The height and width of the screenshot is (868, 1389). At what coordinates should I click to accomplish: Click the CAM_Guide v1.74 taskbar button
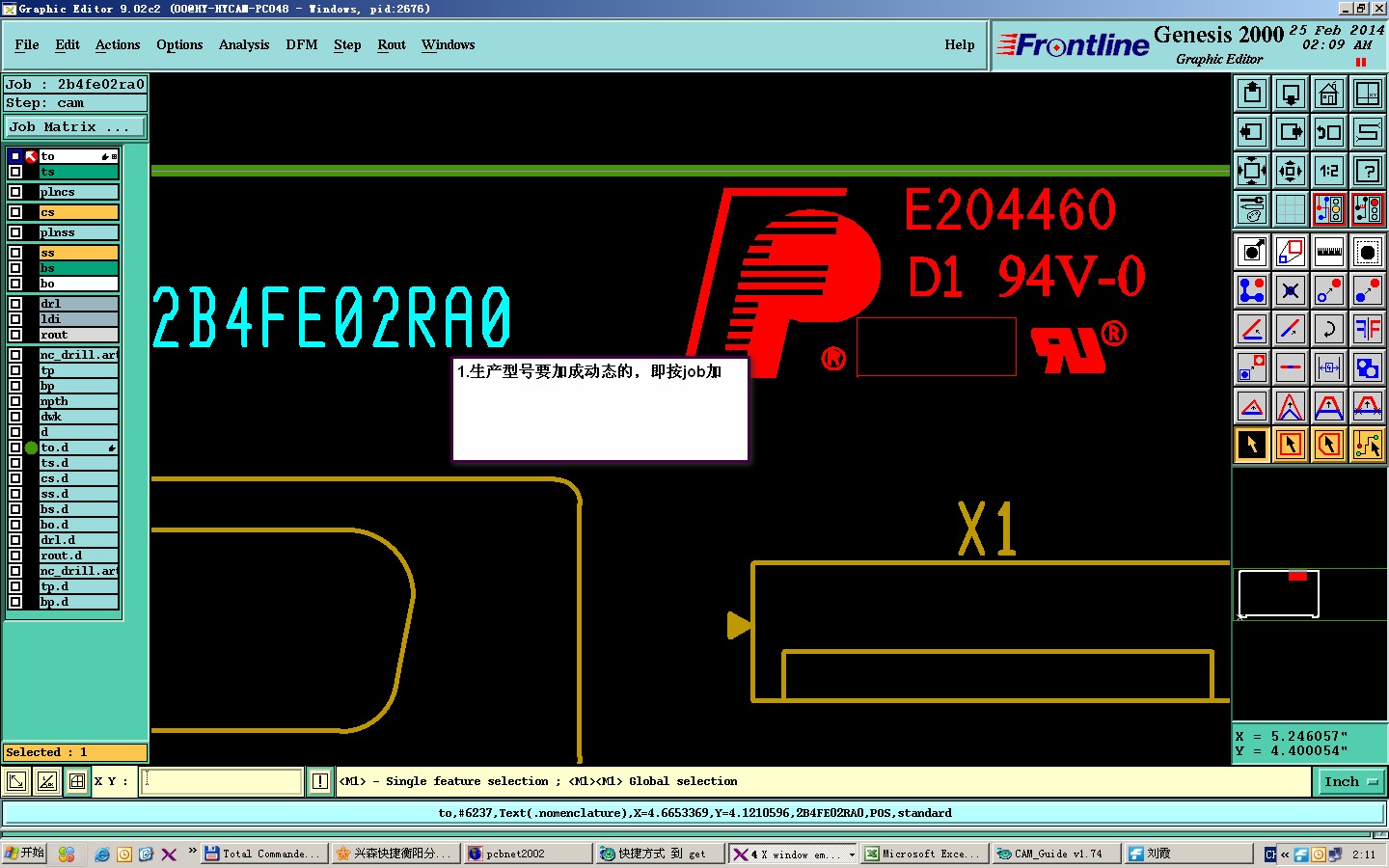(x=1056, y=854)
